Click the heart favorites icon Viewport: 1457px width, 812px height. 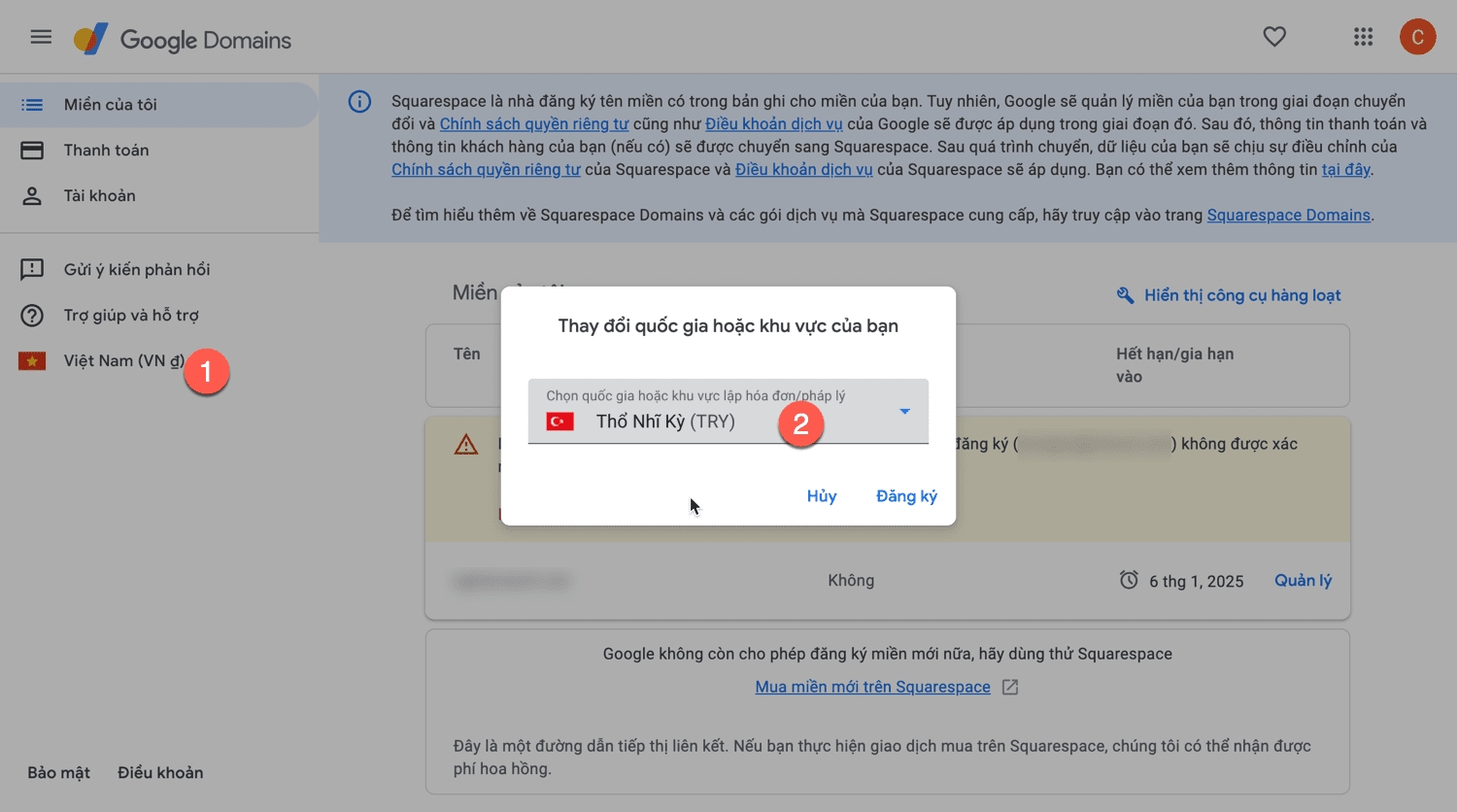[1274, 37]
